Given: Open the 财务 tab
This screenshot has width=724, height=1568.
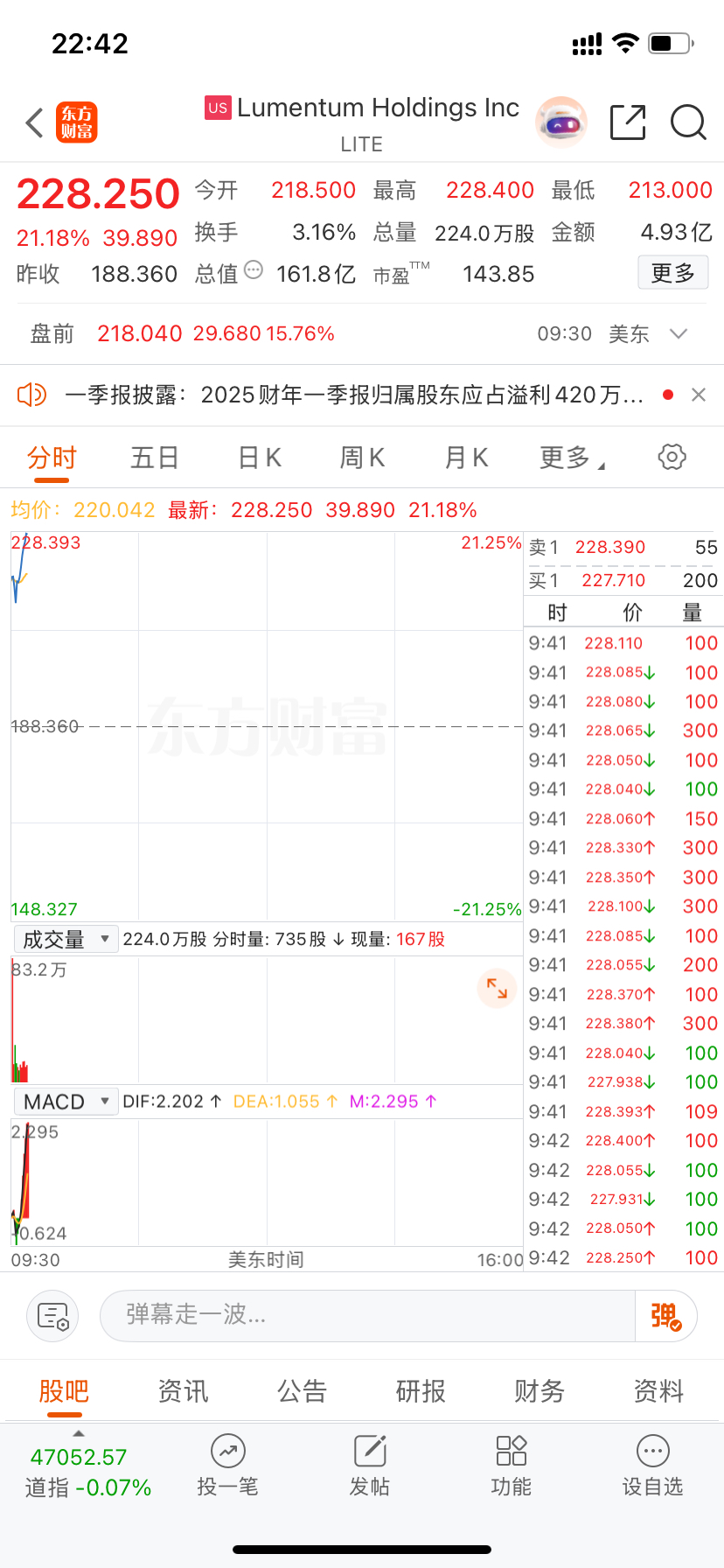Looking at the screenshot, I should coord(540,1391).
